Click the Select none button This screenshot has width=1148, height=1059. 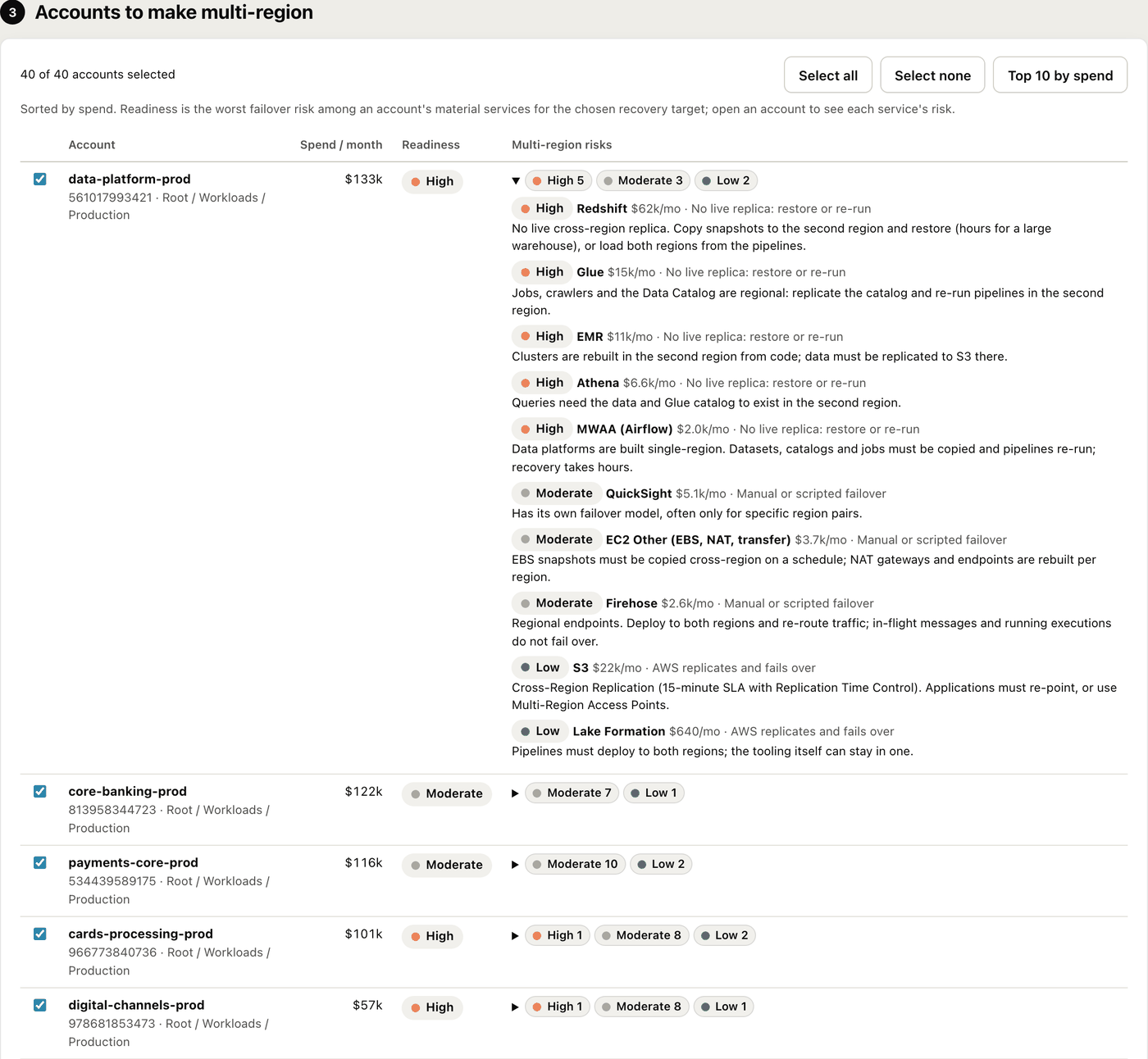[932, 75]
